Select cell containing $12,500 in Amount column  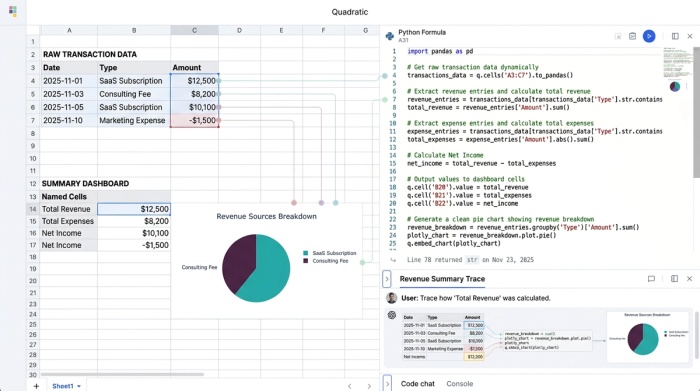(x=194, y=81)
